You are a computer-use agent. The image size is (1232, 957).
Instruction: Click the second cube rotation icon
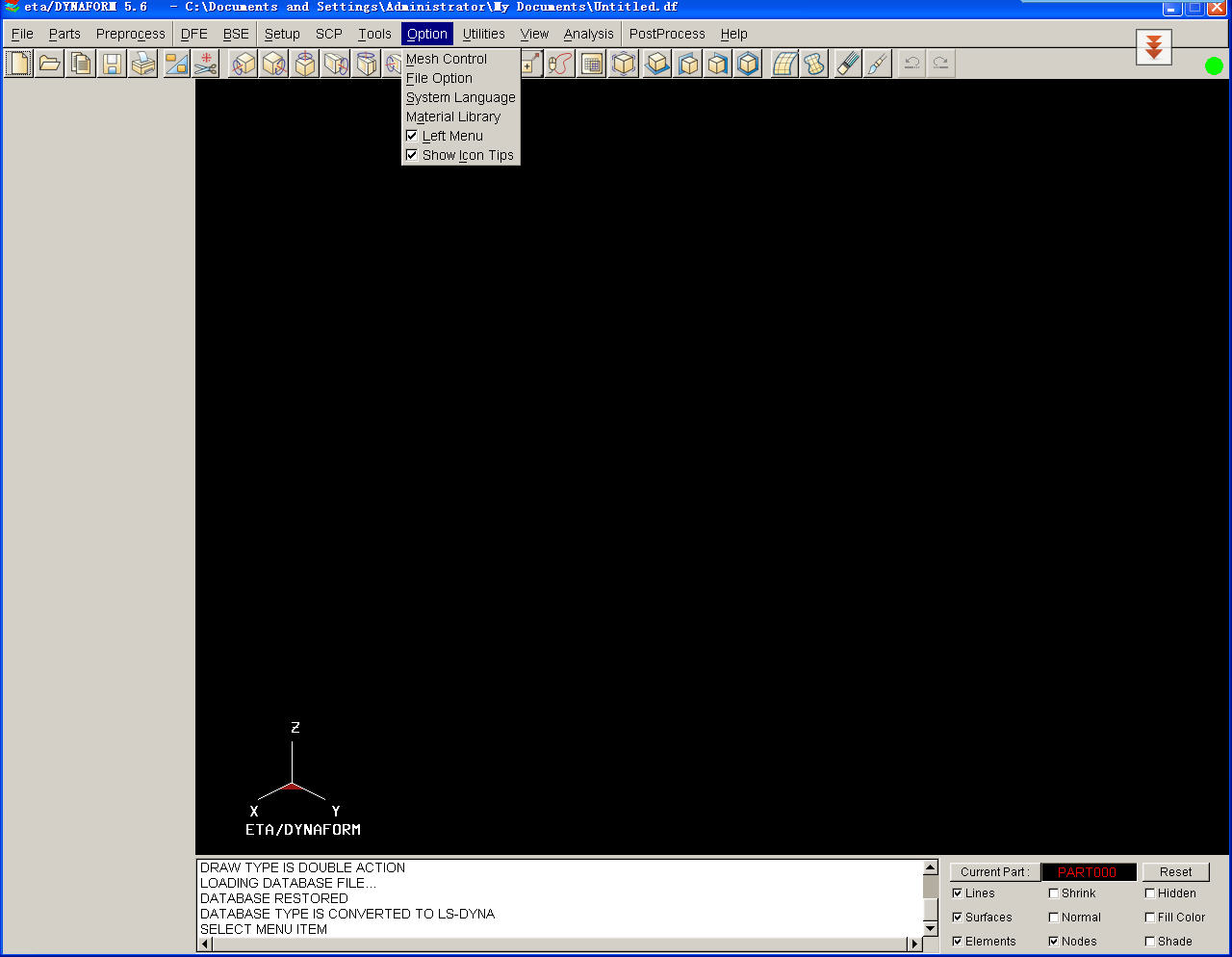click(275, 65)
